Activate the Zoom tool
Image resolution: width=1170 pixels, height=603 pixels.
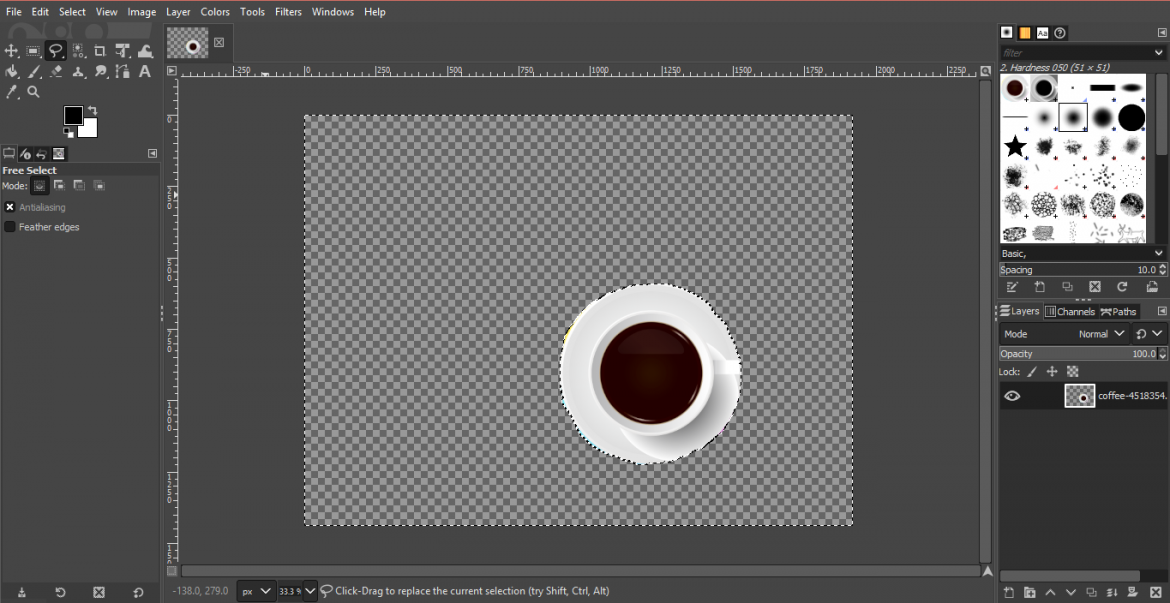(34, 91)
